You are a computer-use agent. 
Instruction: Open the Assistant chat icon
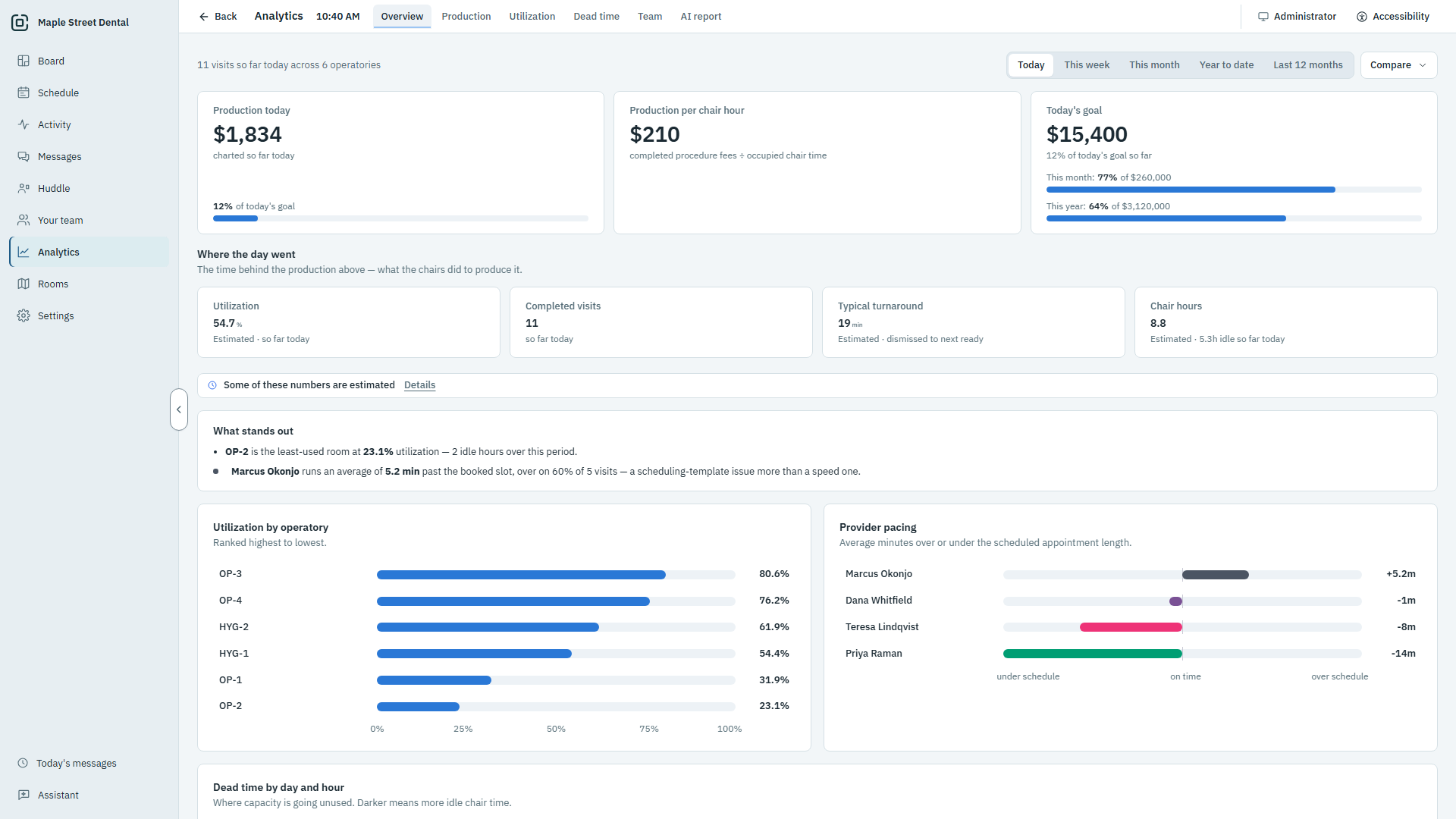point(24,795)
